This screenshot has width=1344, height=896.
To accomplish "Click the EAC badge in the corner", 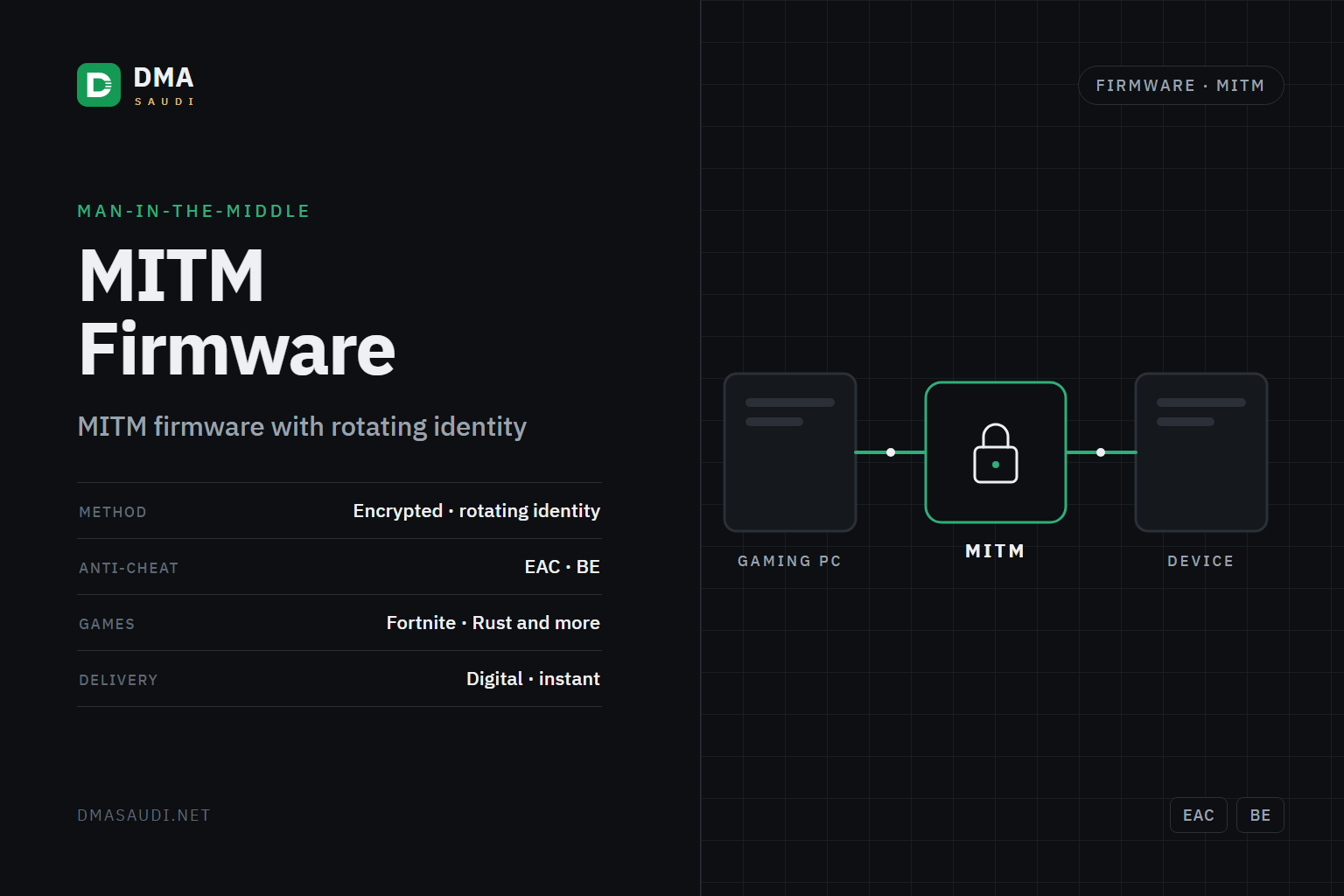I will coord(1199,815).
